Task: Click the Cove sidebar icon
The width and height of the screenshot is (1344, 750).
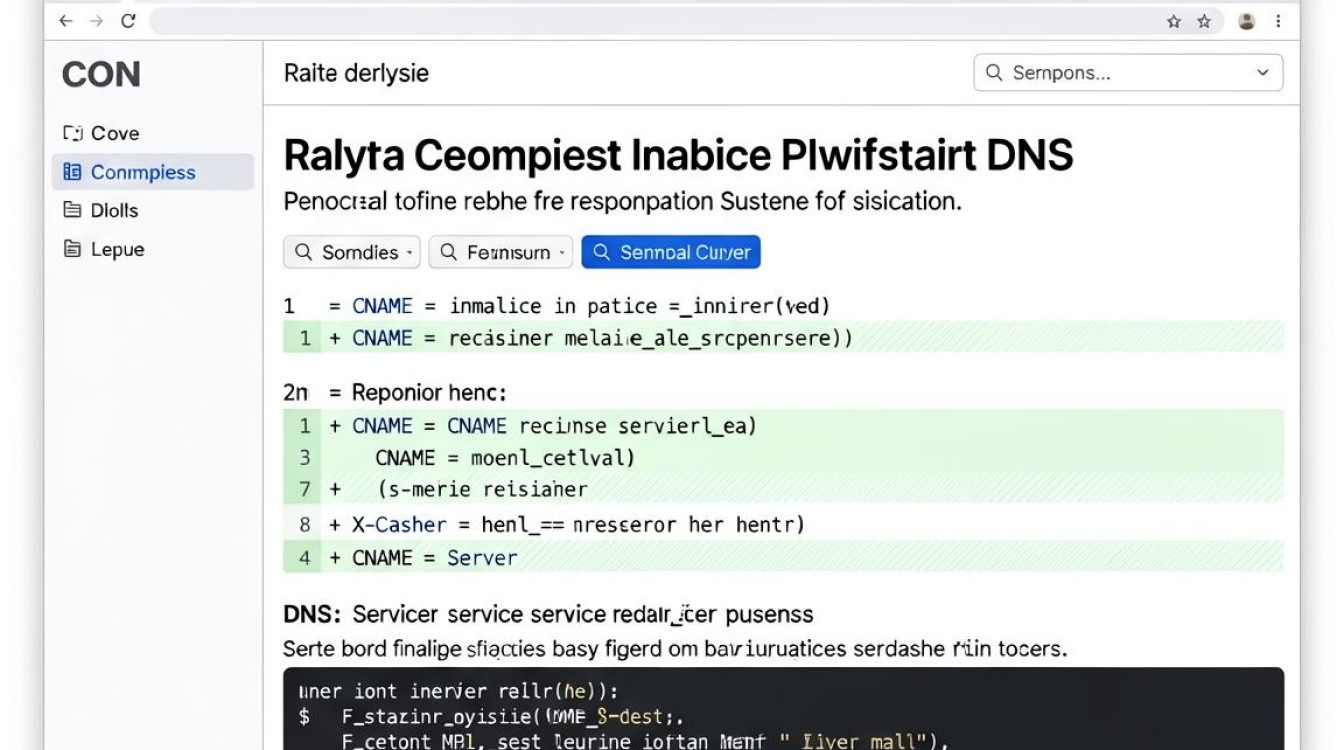Action: coord(72,133)
